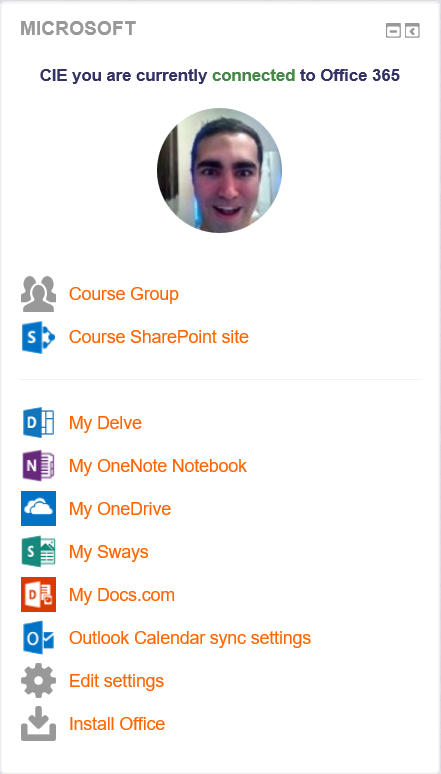Click the Outlook icon
The height and width of the screenshot is (774, 441).
pos(38,637)
